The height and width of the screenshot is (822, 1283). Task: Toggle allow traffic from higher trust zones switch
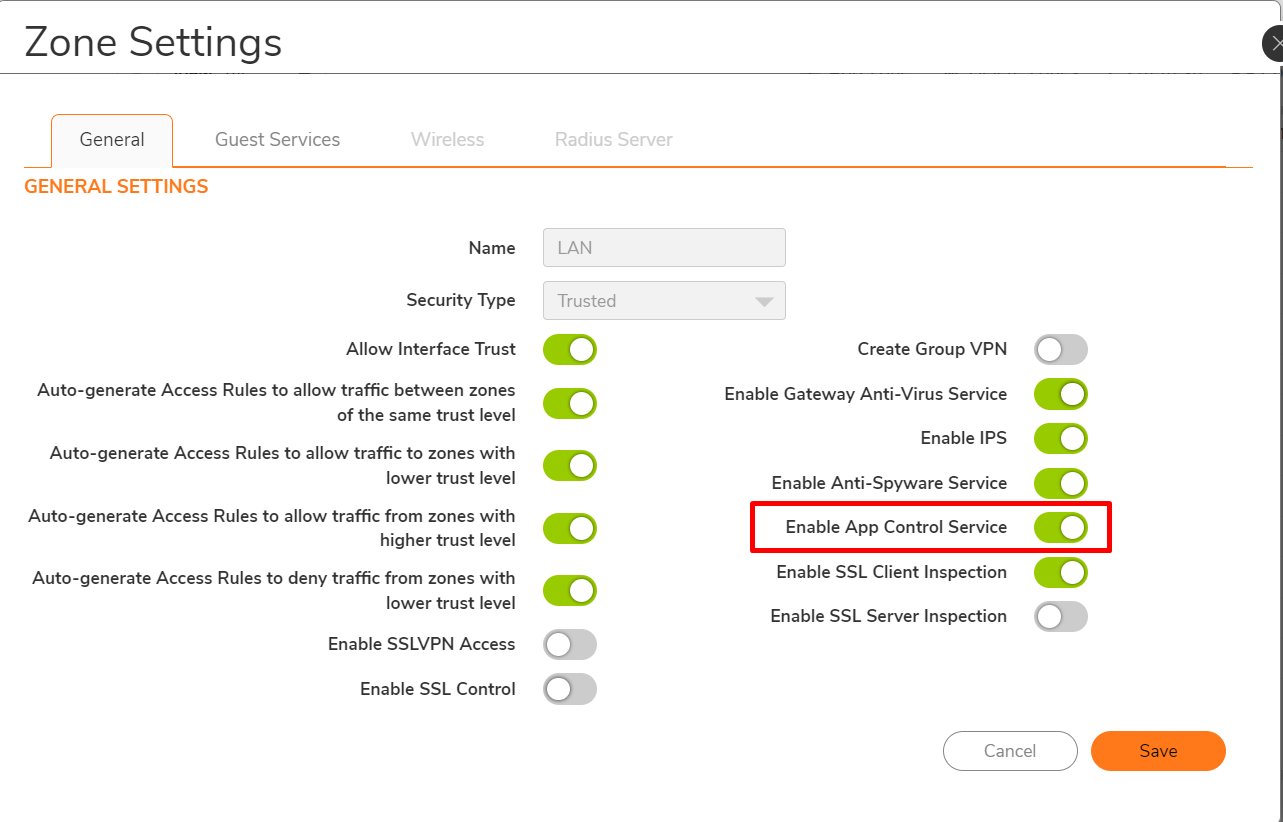[x=570, y=529]
